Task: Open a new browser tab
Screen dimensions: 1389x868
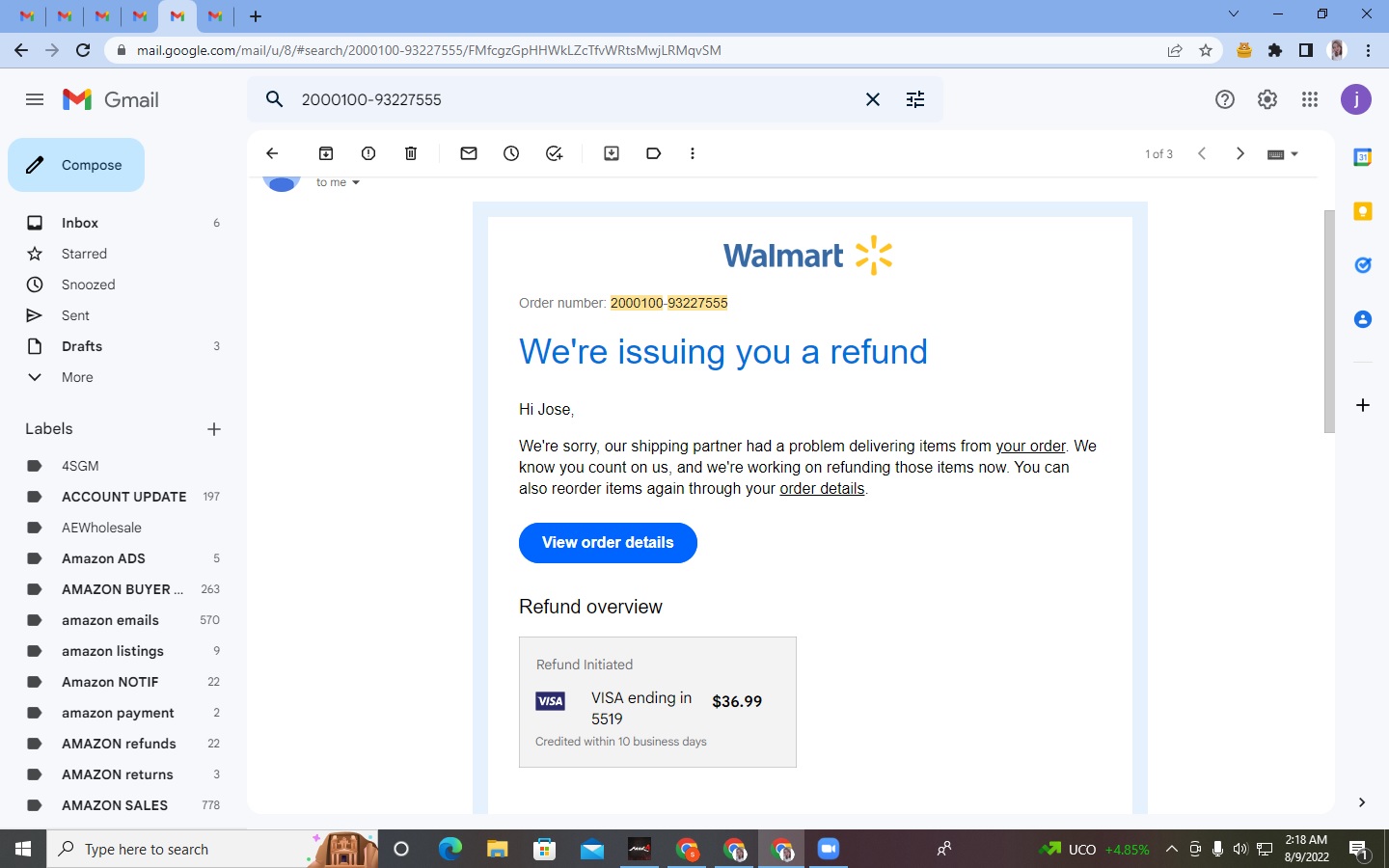Action: pos(256,16)
